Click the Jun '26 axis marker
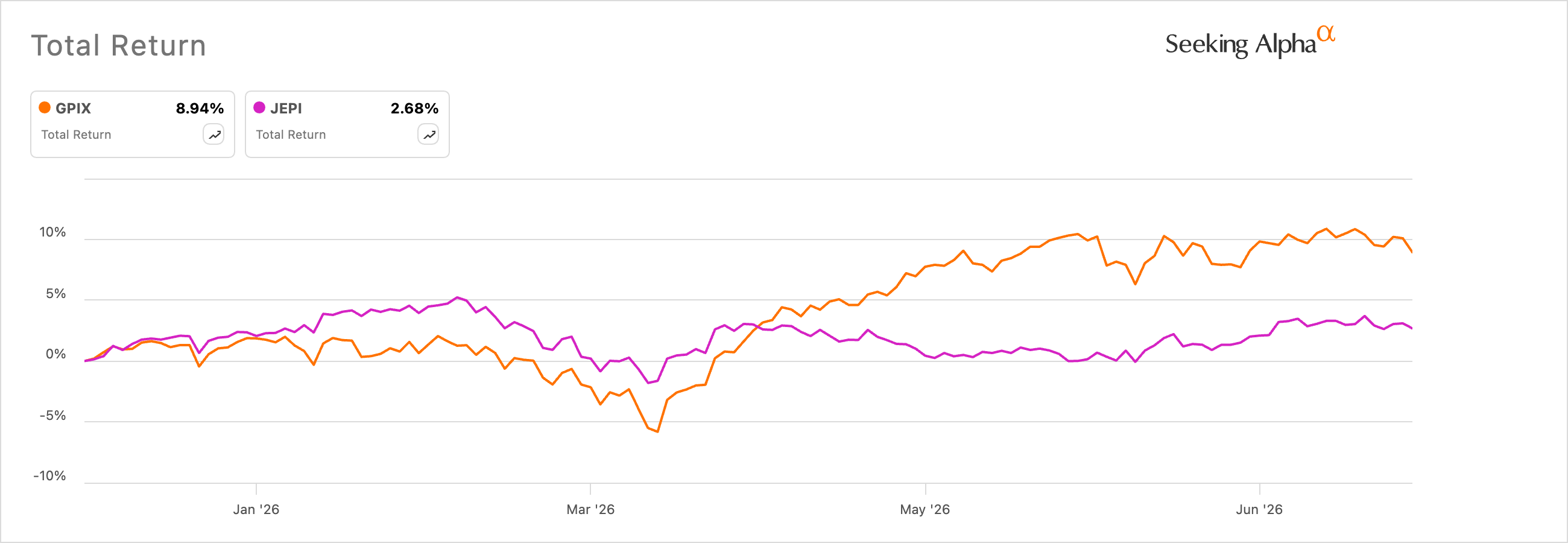The width and height of the screenshot is (1568, 543). (x=1259, y=510)
